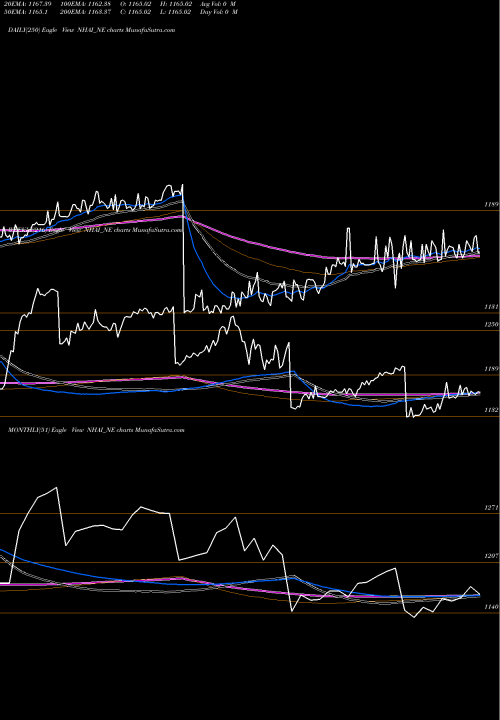500x720 pixels.
Task: Click the DAILY(250) Eagle View chart title
Action: (x=91, y=30)
